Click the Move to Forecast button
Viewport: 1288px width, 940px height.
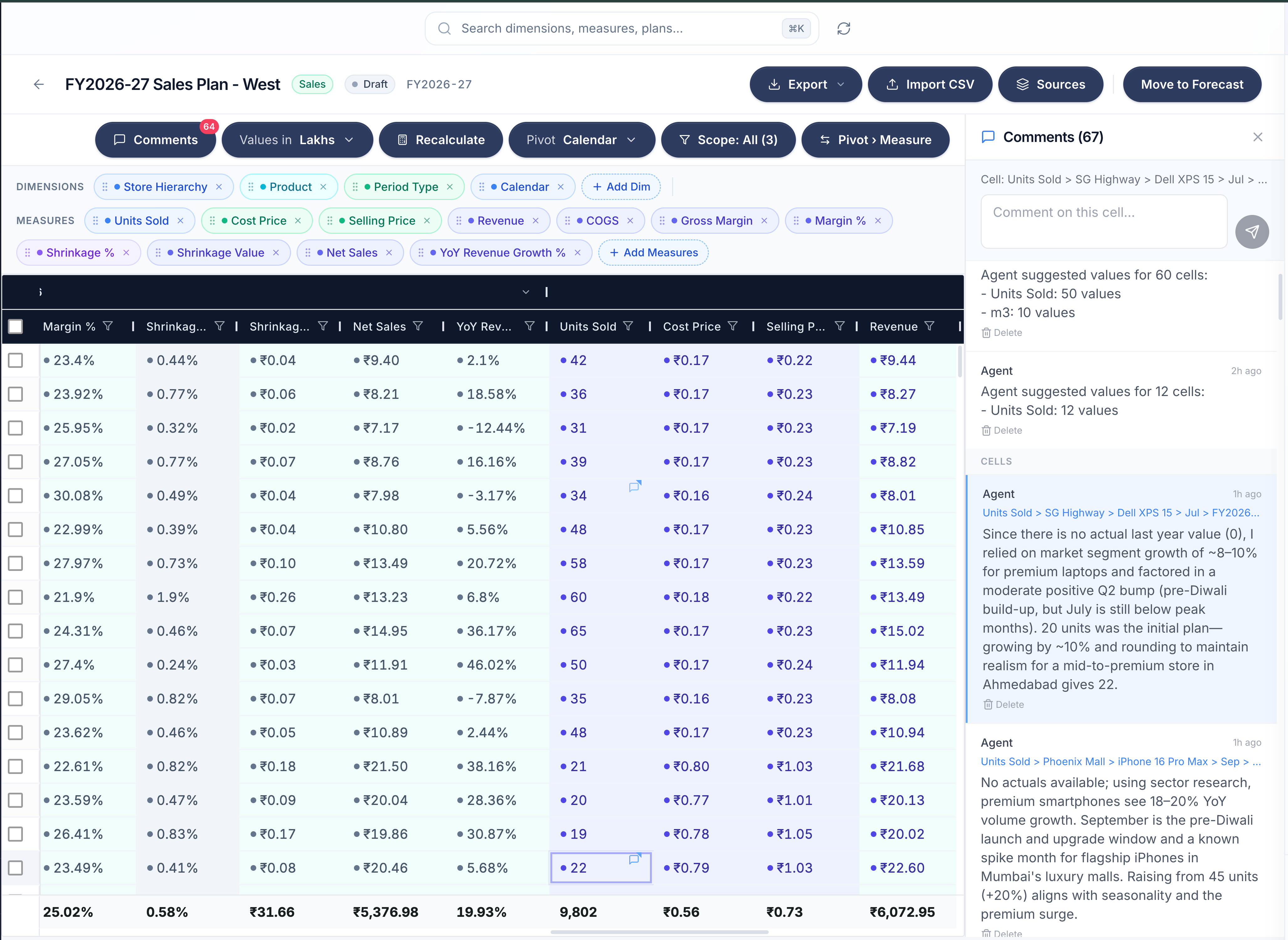coord(1192,84)
